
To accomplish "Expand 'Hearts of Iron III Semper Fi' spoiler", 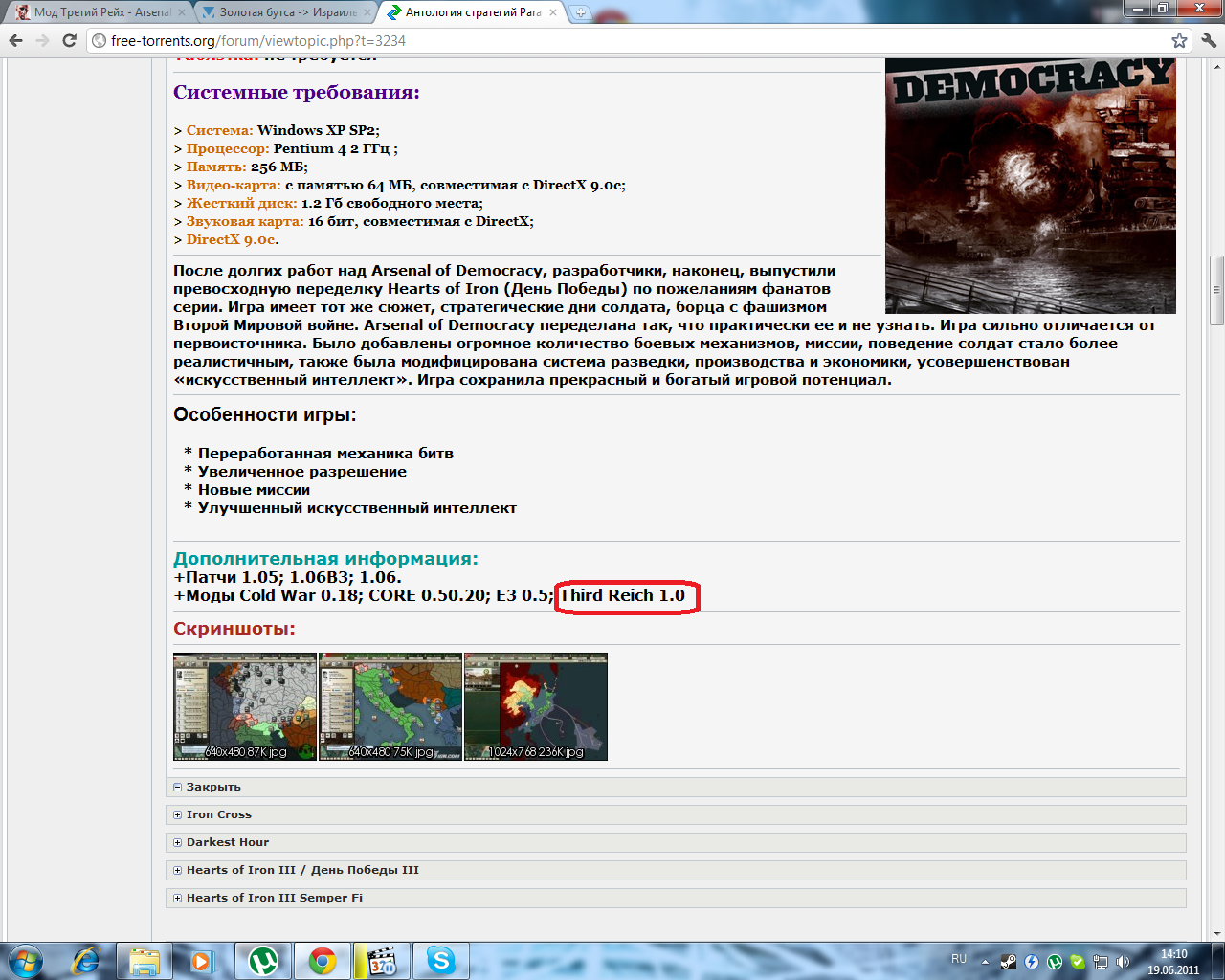I will point(676,898).
